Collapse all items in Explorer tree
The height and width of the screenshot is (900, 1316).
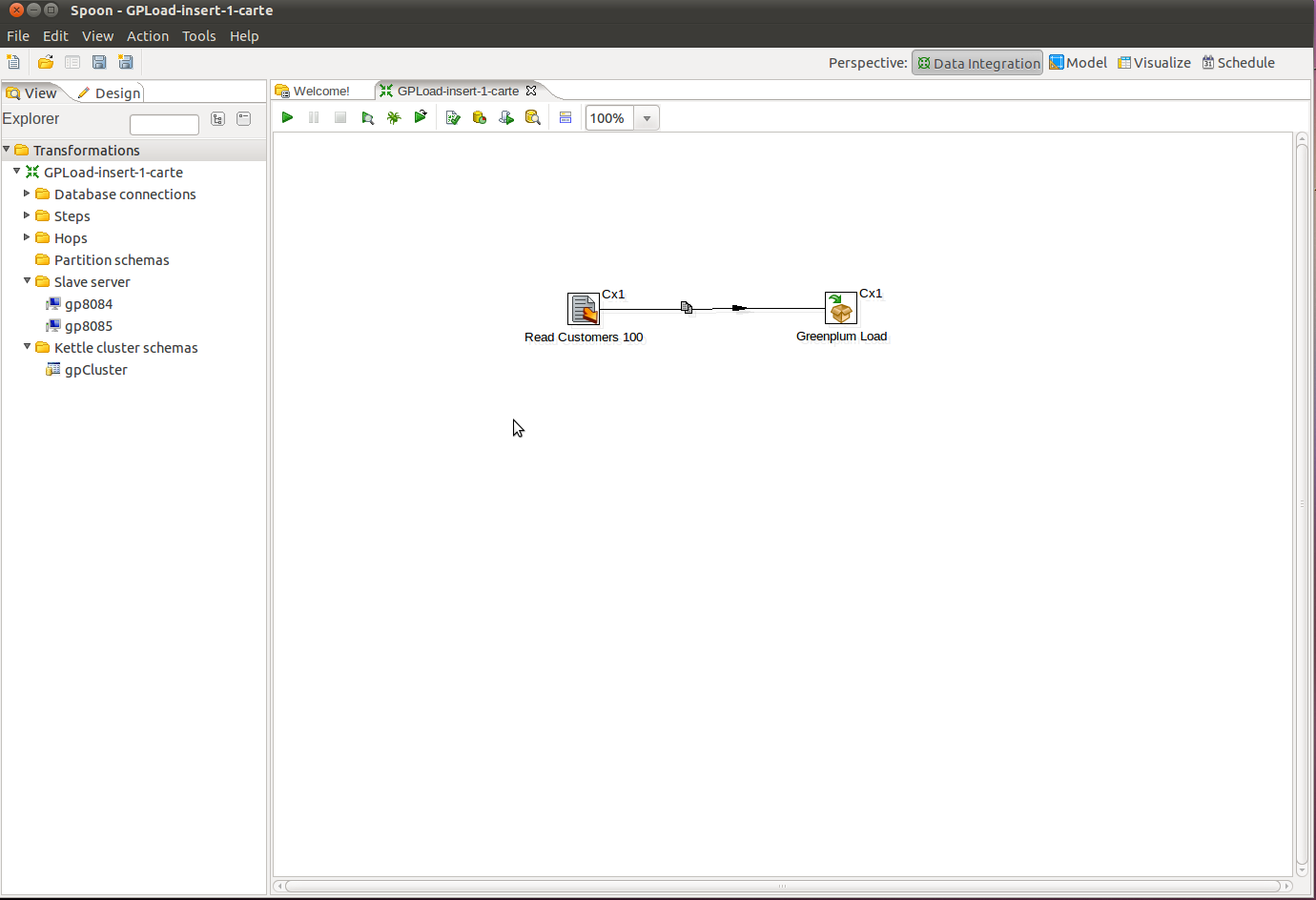pos(244,119)
